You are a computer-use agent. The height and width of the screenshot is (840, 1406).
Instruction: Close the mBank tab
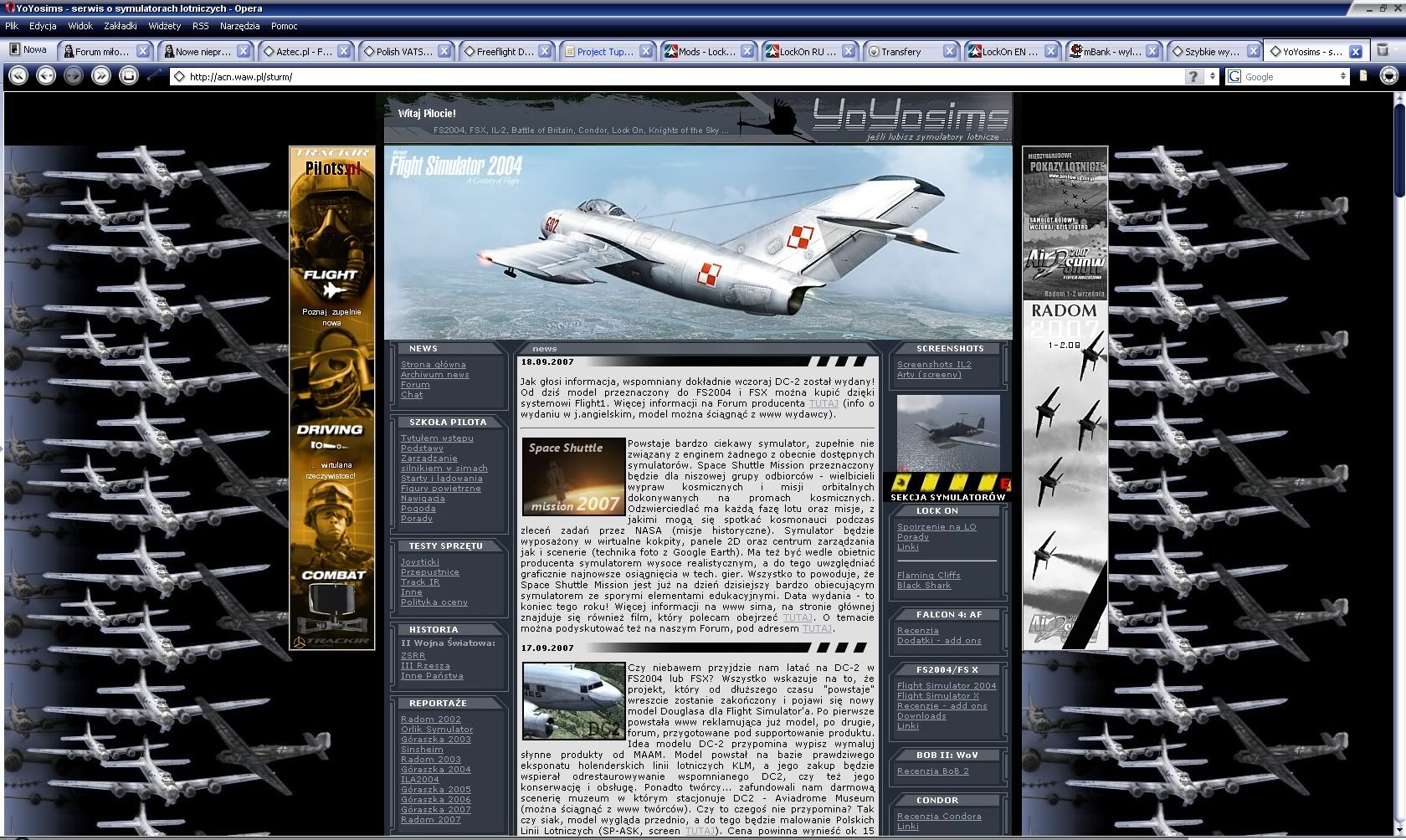(x=1152, y=51)
